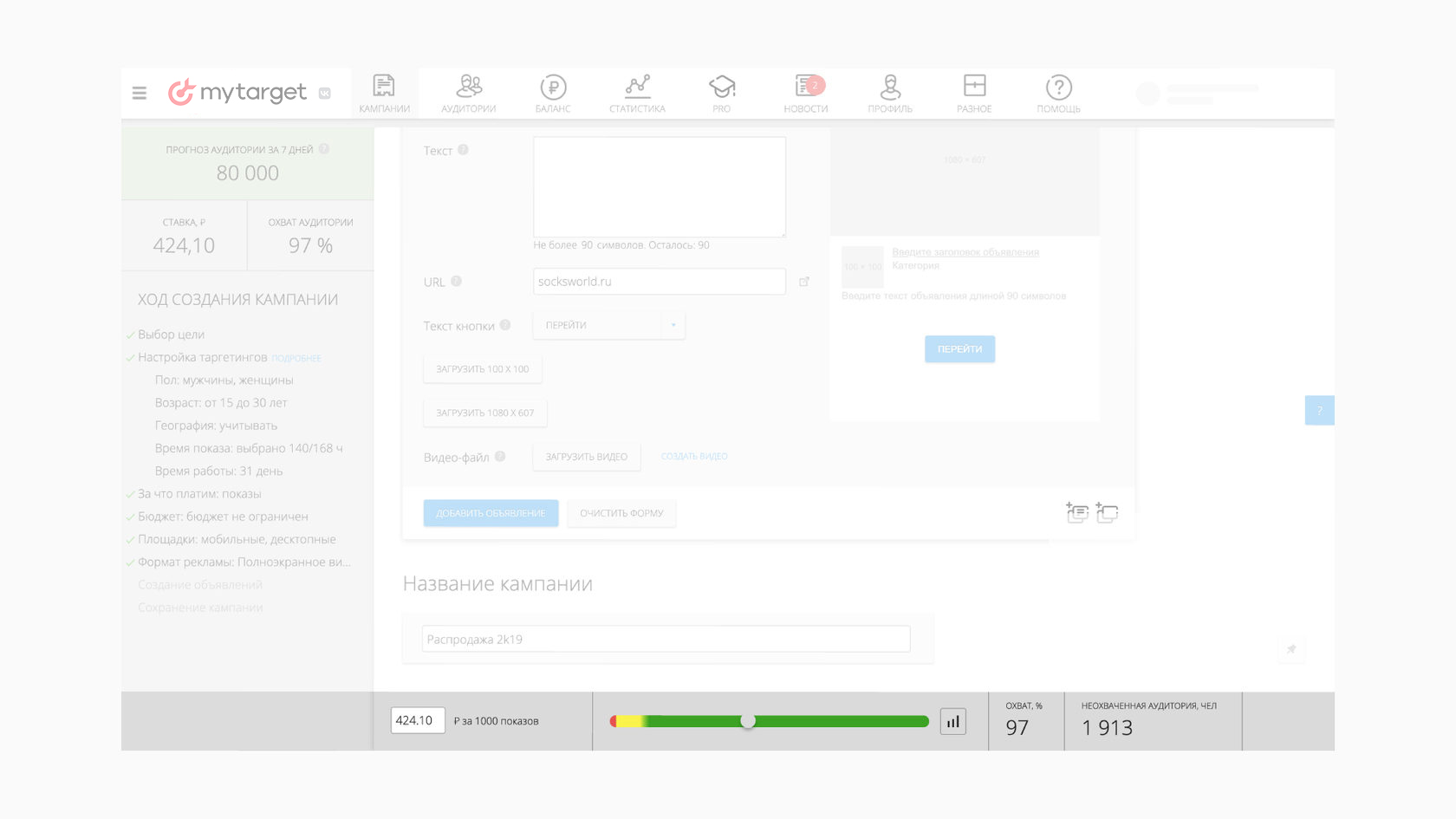Open the Профиль page
Viewport: 1456px width, 819px height.
pyautogui.click(x=890, y=93)
